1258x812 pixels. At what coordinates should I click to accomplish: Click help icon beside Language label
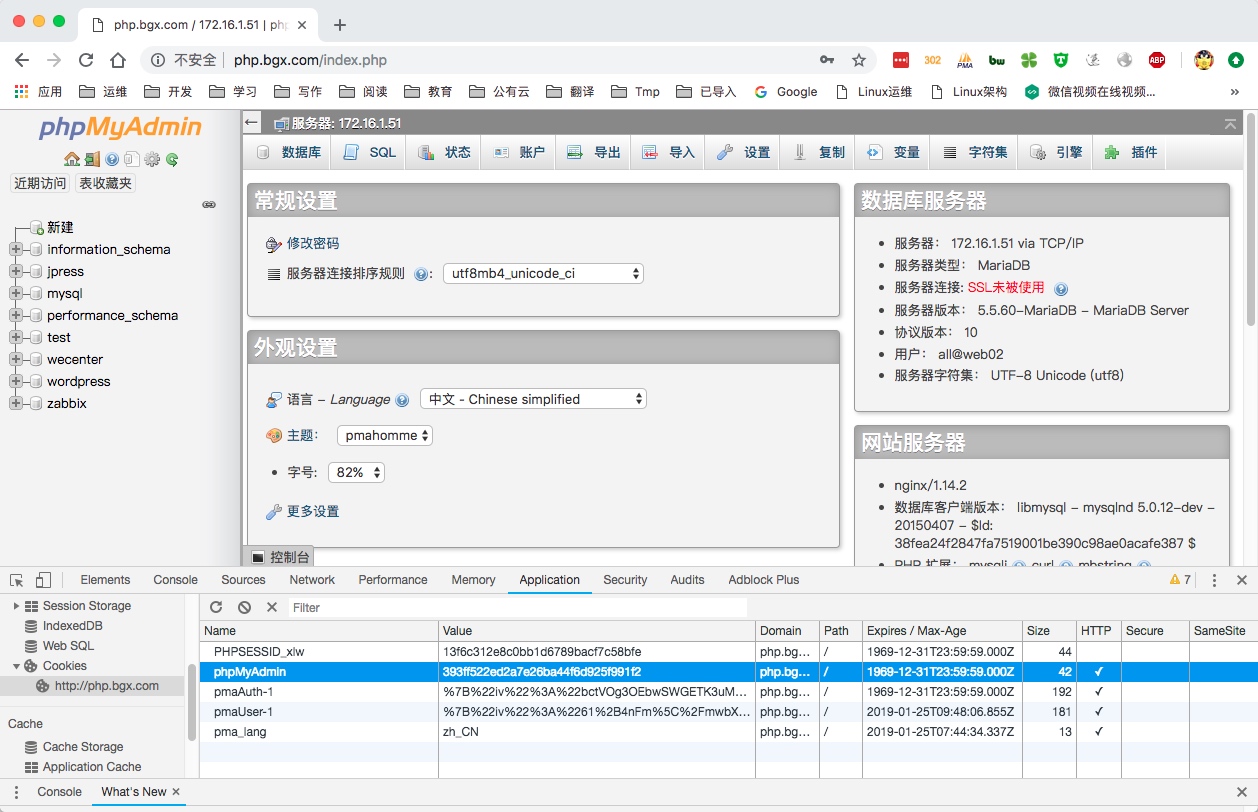point(402,400)
